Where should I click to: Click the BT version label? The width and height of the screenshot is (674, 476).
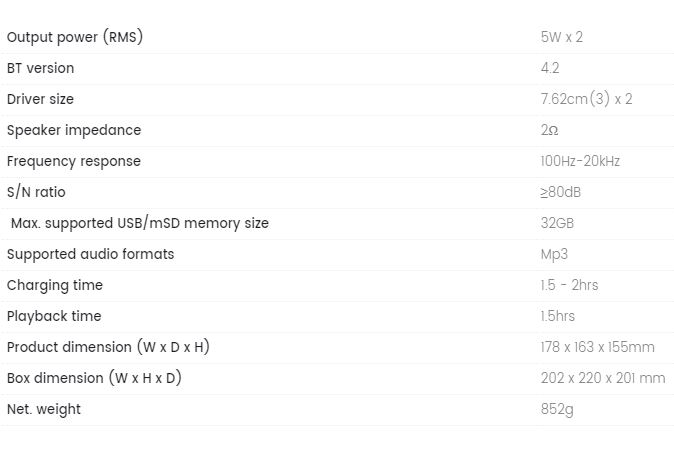tap(40, 68)
